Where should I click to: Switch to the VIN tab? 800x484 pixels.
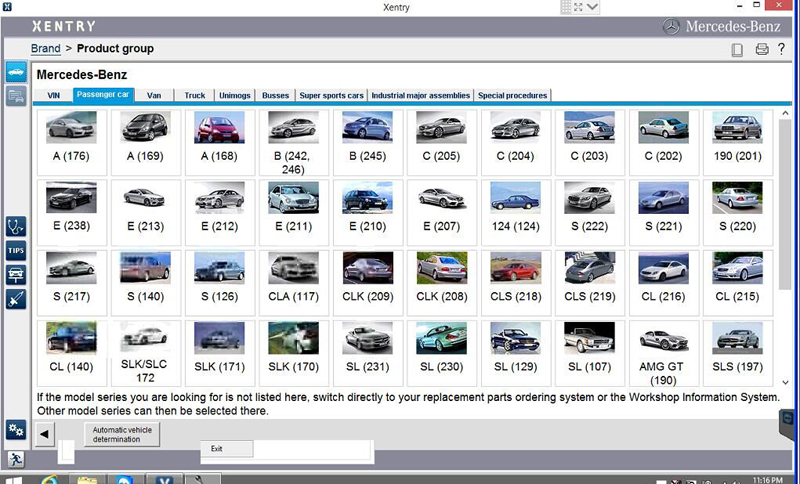click(x=54, y=95)
